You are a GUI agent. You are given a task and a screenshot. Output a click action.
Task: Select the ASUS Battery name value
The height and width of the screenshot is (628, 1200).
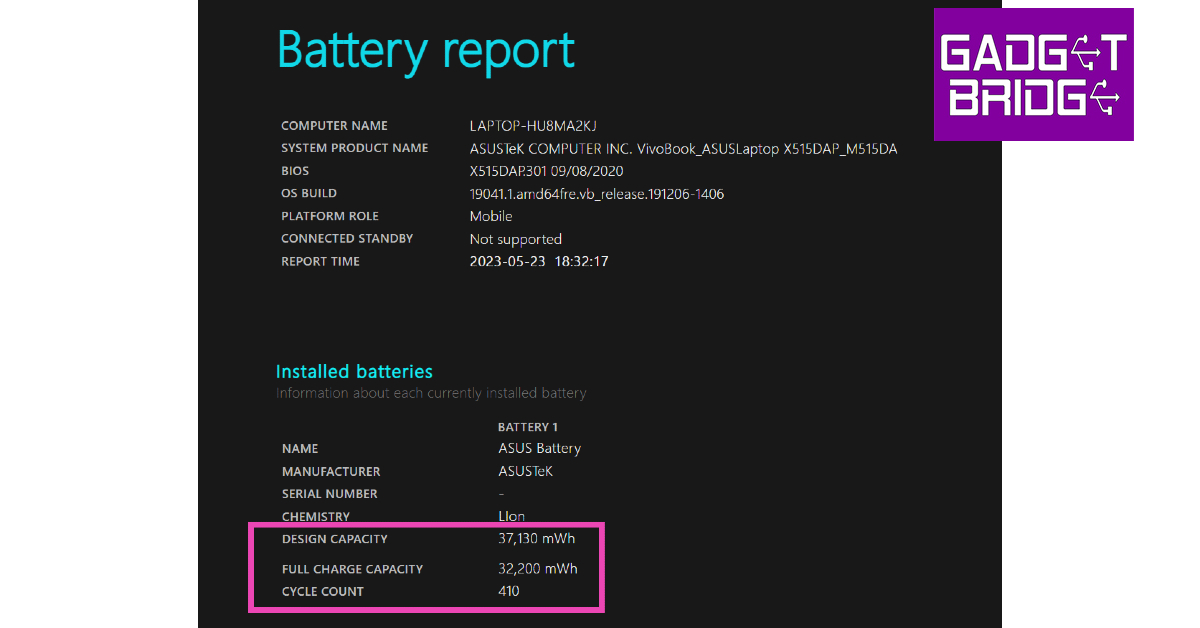[x=539, y=448]
